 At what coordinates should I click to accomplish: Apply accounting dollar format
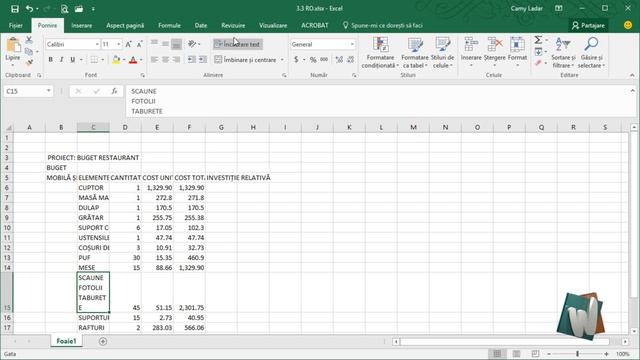click(296, 60)
